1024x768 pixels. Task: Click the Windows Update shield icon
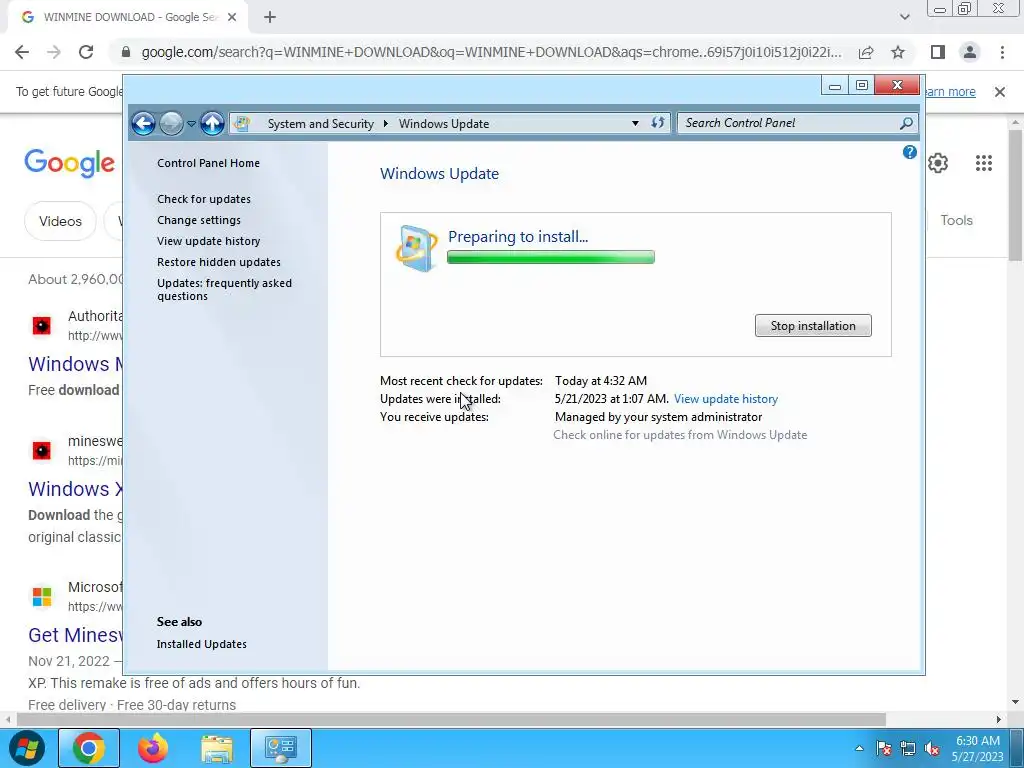[x=416, y=248]
